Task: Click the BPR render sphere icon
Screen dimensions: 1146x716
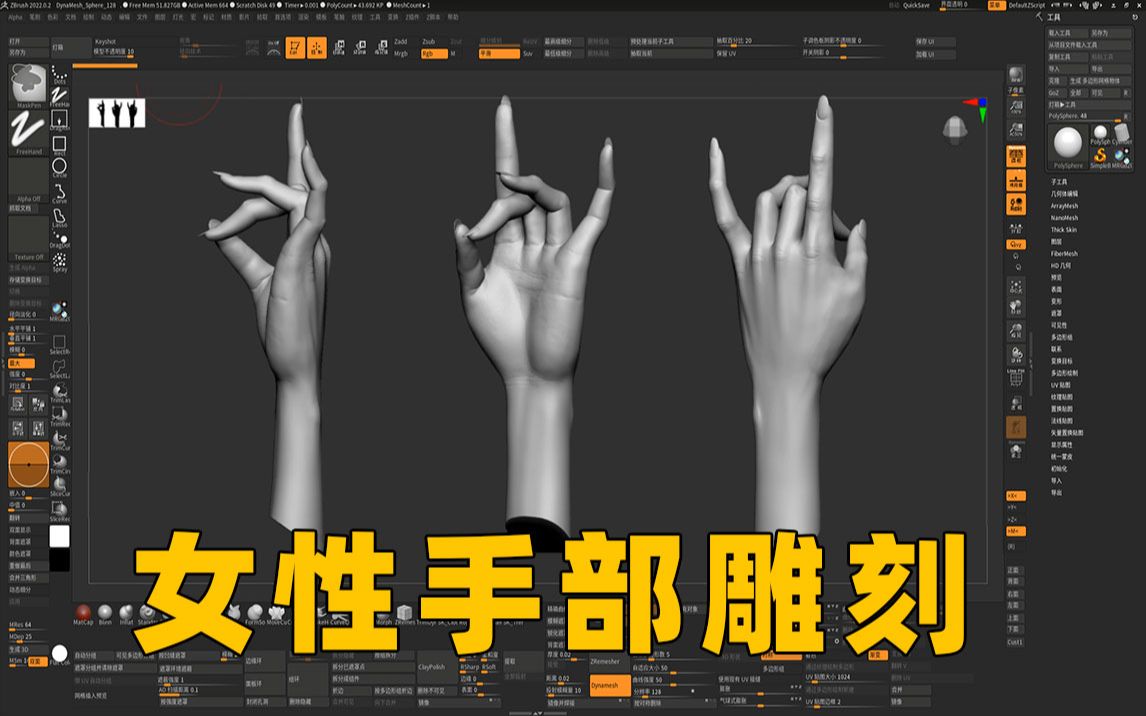Action: tap(1016, 74)
